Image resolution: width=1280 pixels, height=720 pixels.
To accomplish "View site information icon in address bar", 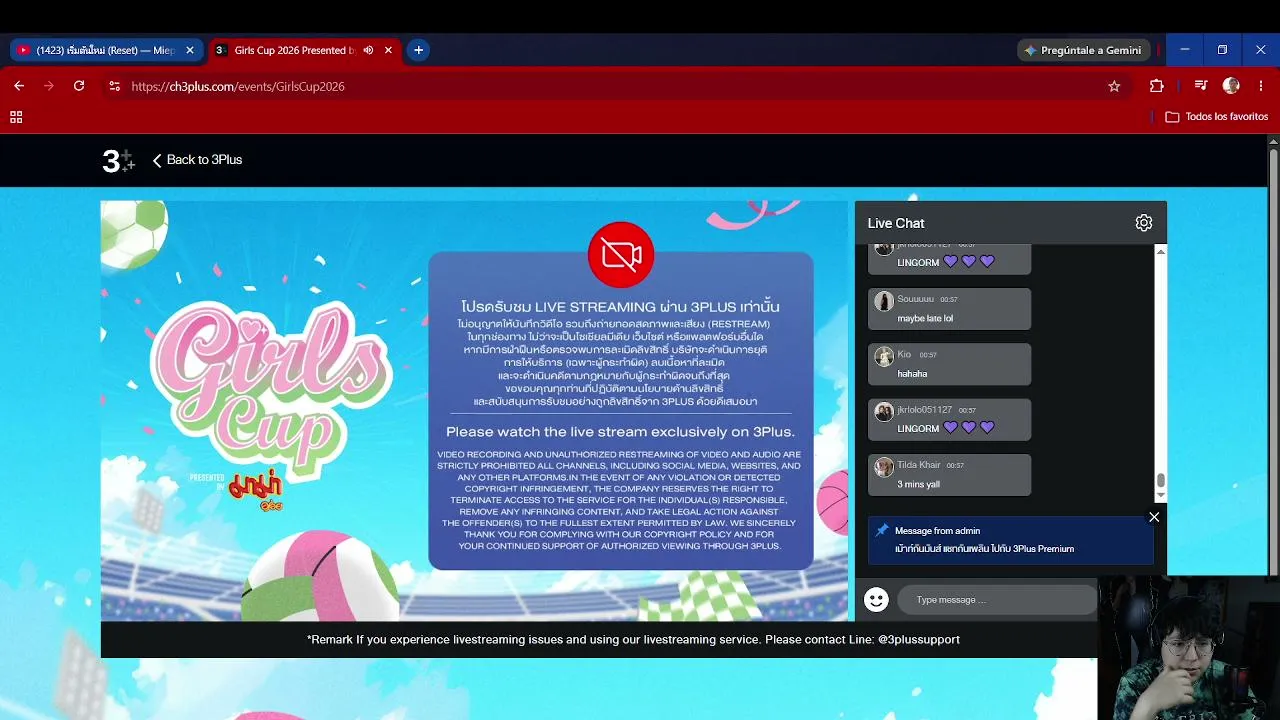I will [x=114, y=86].
